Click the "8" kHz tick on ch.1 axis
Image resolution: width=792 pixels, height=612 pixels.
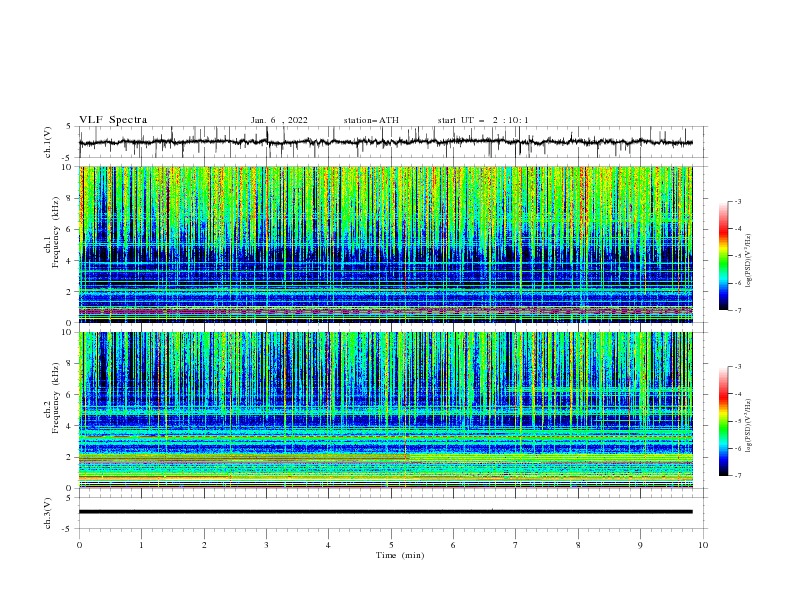[x=70, y=198]
